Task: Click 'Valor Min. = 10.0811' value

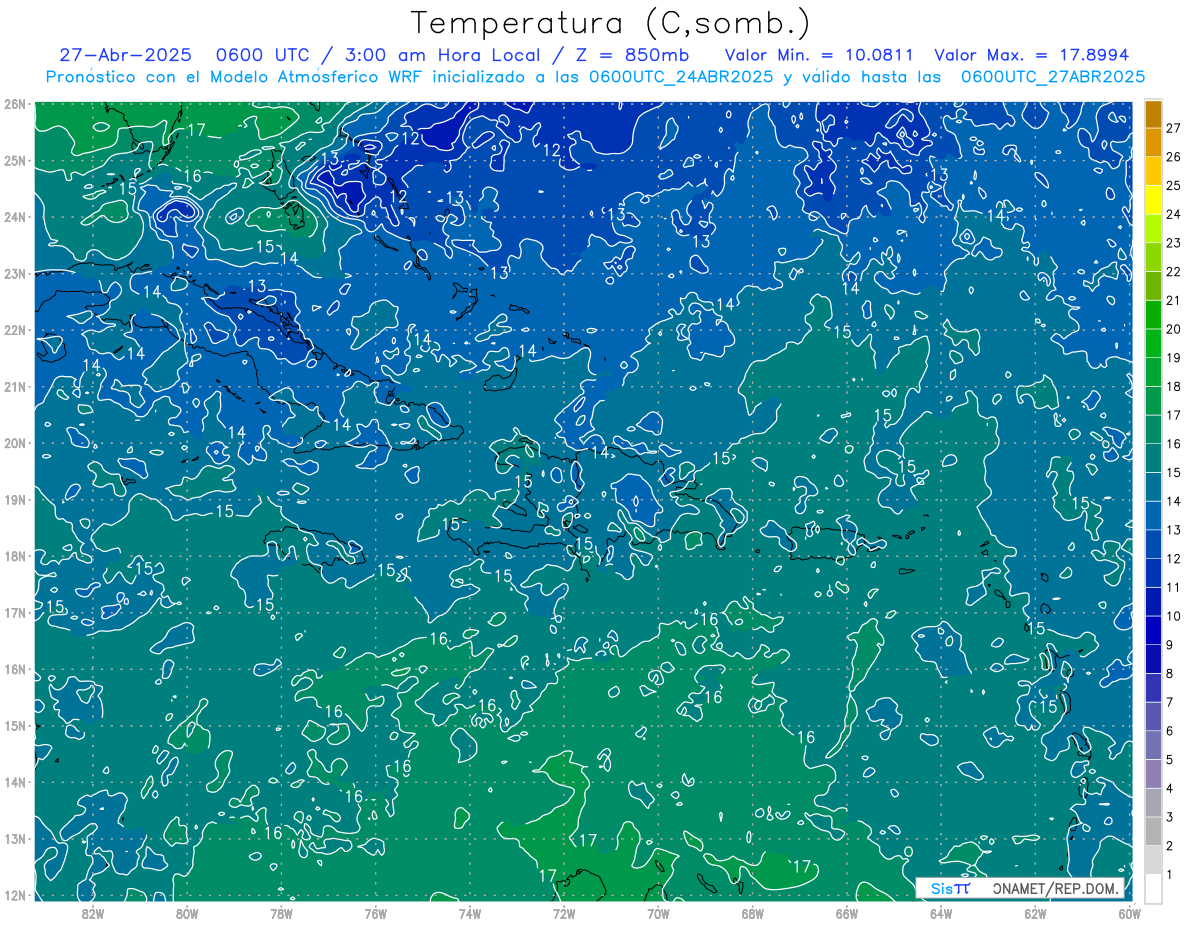Action: click(x=820, y=55)
